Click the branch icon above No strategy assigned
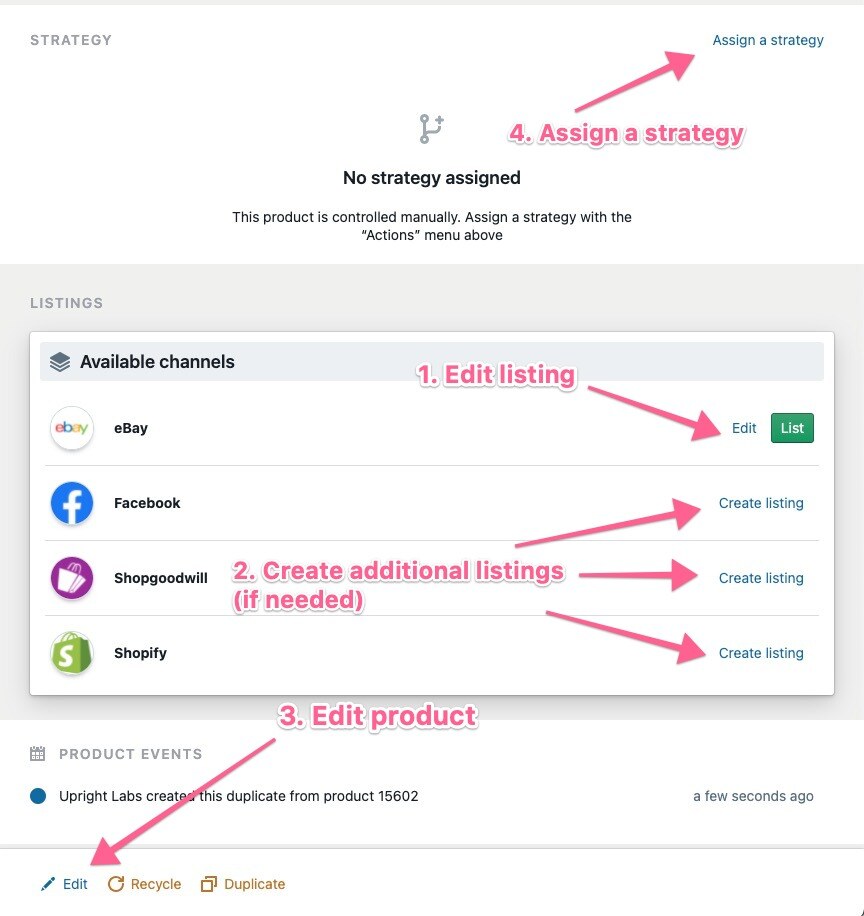This screenshot has height=916, width=864. pos(432,129)
